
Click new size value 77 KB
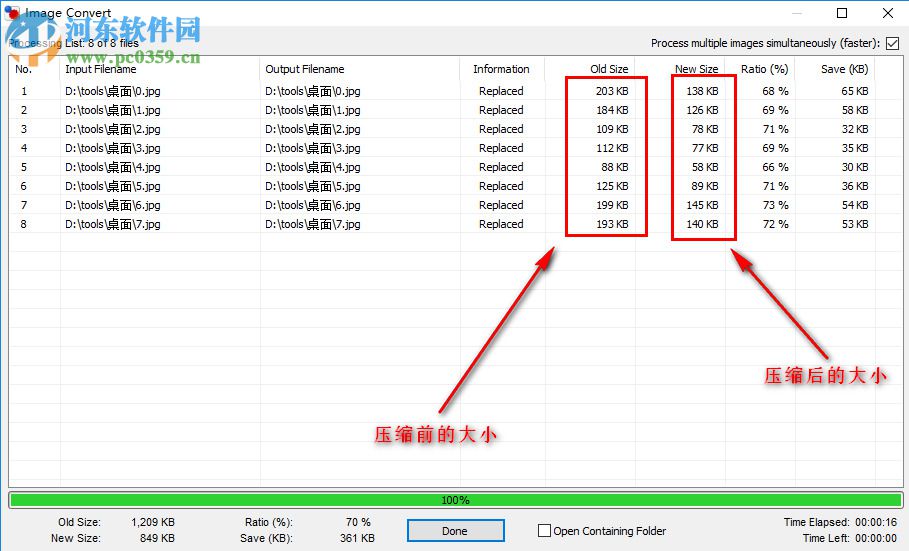coord(705,148)
